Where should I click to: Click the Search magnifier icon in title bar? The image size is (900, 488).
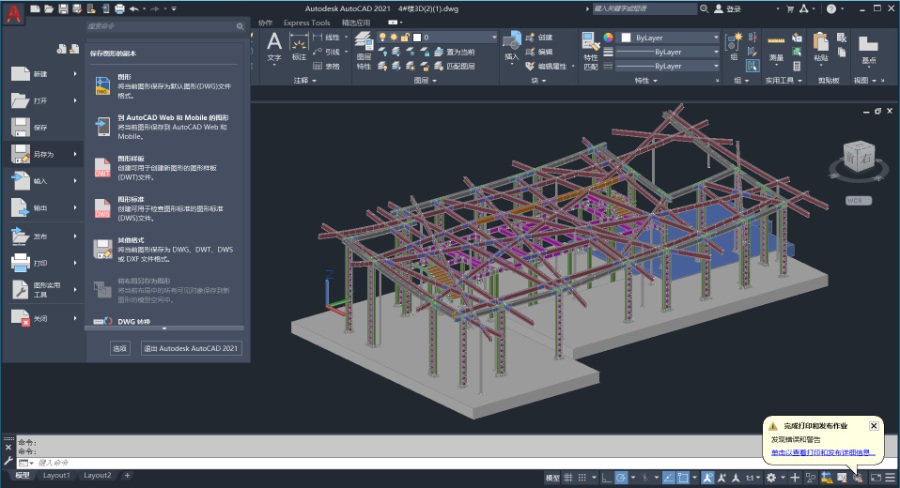pyautogui.click(x=704, y=9)
